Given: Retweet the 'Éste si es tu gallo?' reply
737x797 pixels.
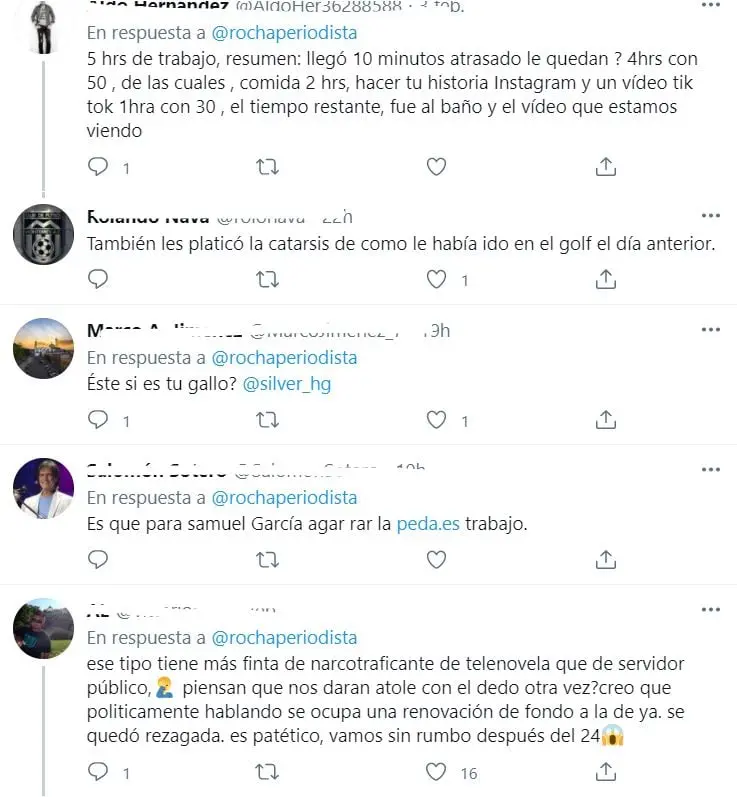Looking at the screenshot, I should pos(267,420).
